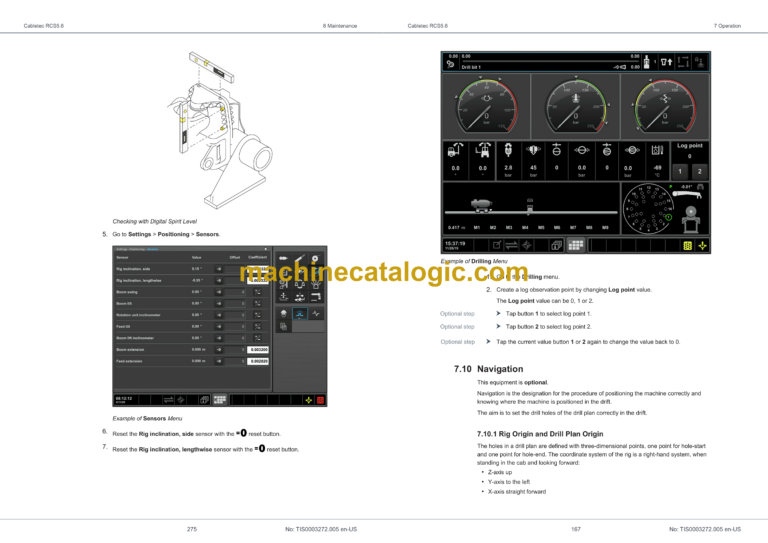The image size is (768, 543).
Task: Click the 0.417 m position value
Action: (456, 228)
